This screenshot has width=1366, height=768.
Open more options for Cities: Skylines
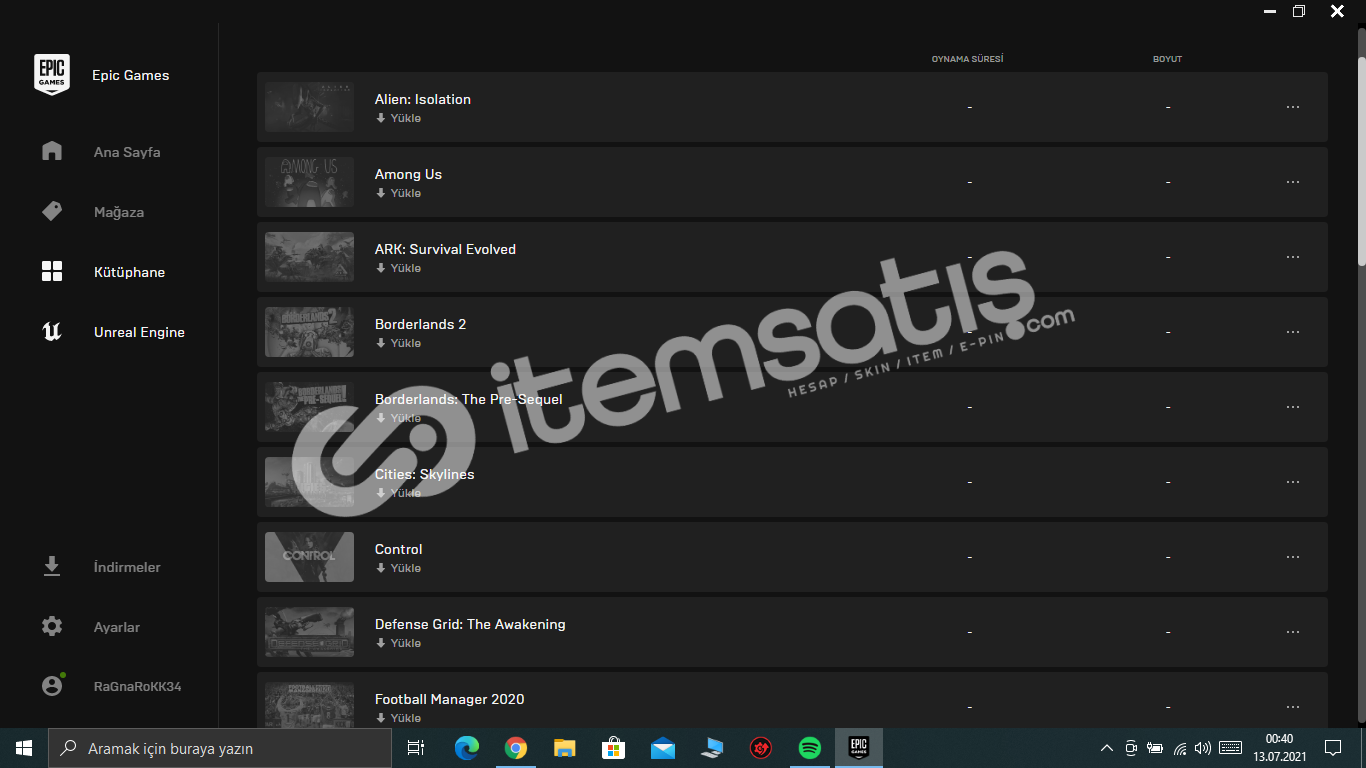coord(1293,482)
